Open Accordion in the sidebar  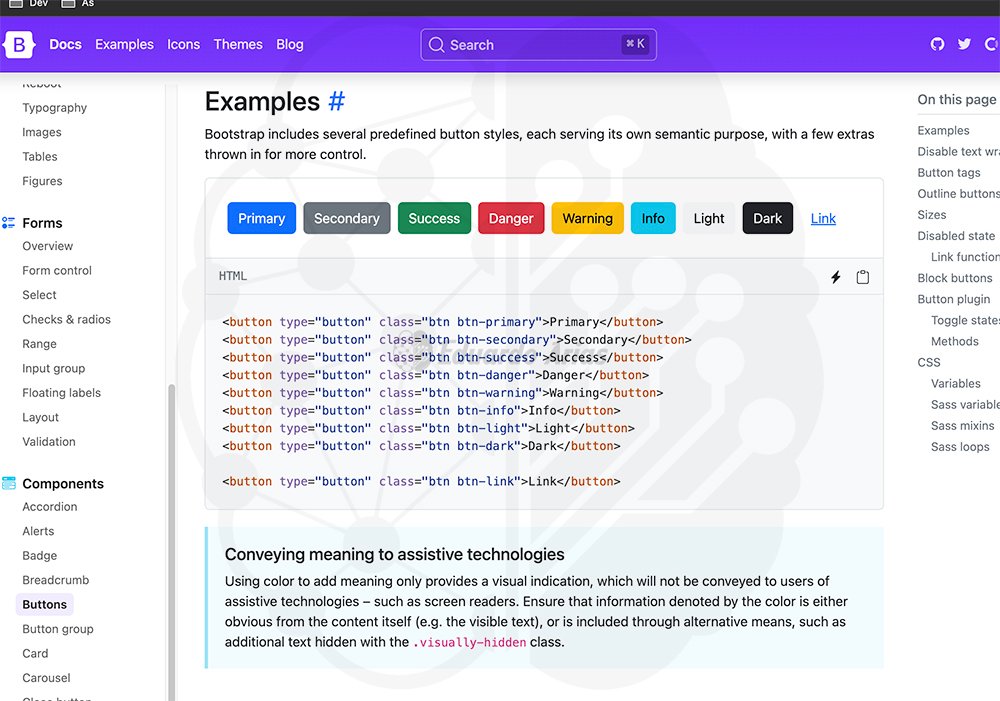click(50, 507)
